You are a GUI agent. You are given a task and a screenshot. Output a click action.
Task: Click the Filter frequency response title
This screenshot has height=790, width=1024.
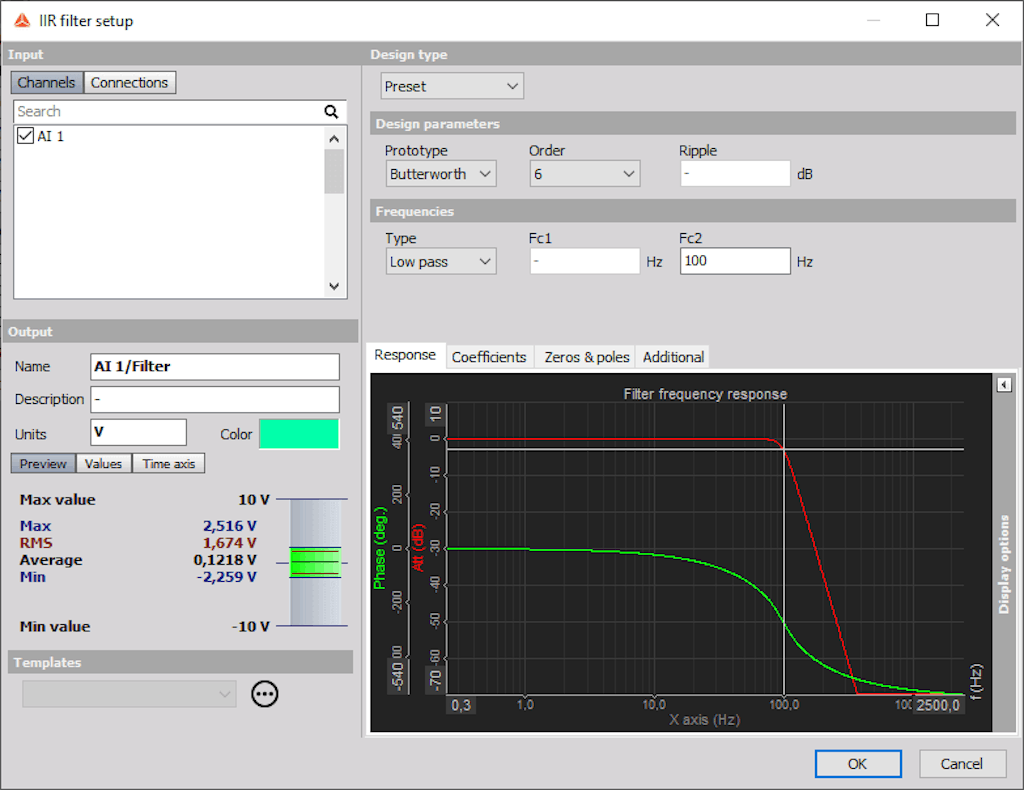705,394
